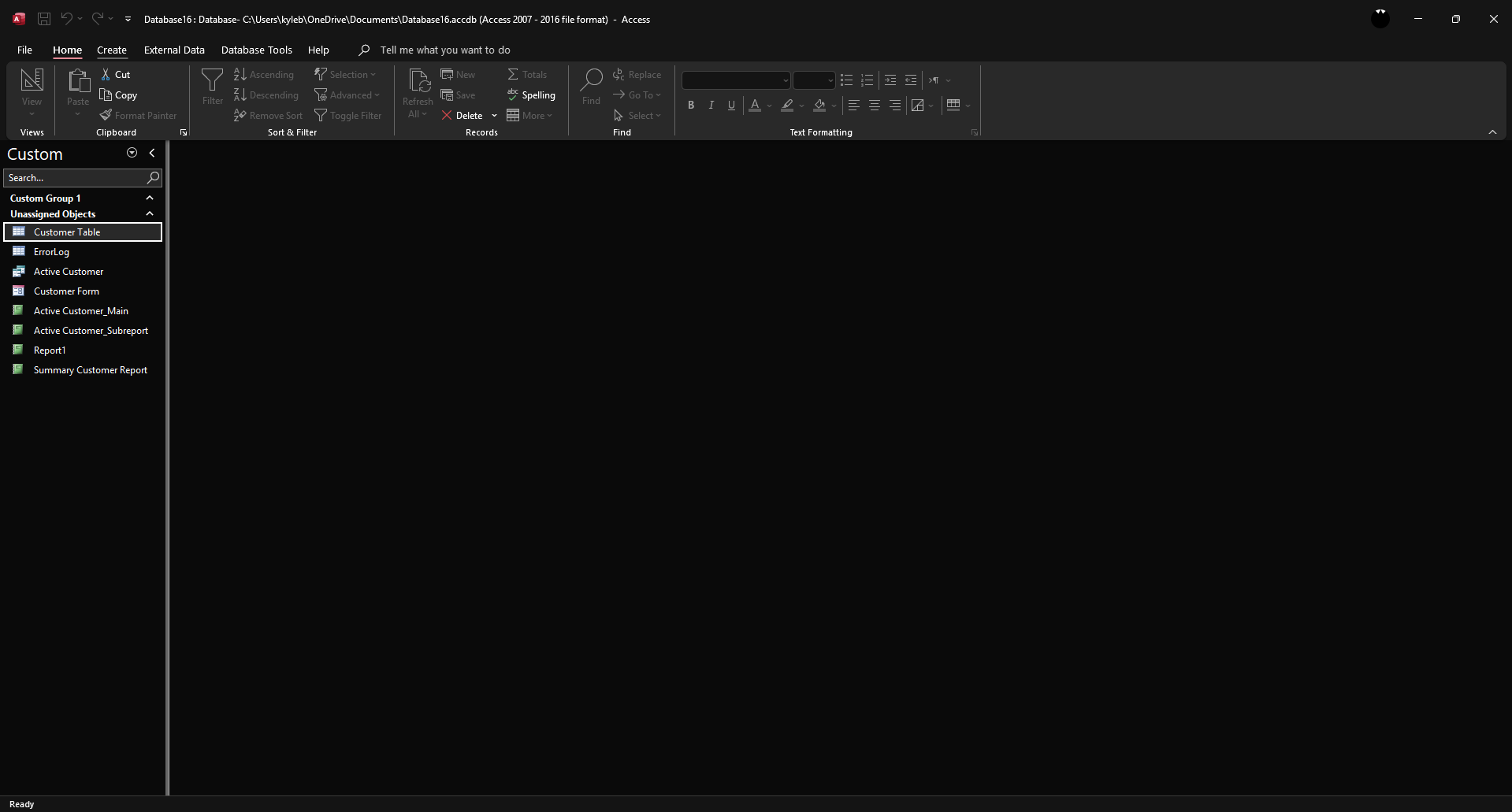1512x812 pixels.
Task: Click Cut in the Clipboard group
Action: [115, 74]
